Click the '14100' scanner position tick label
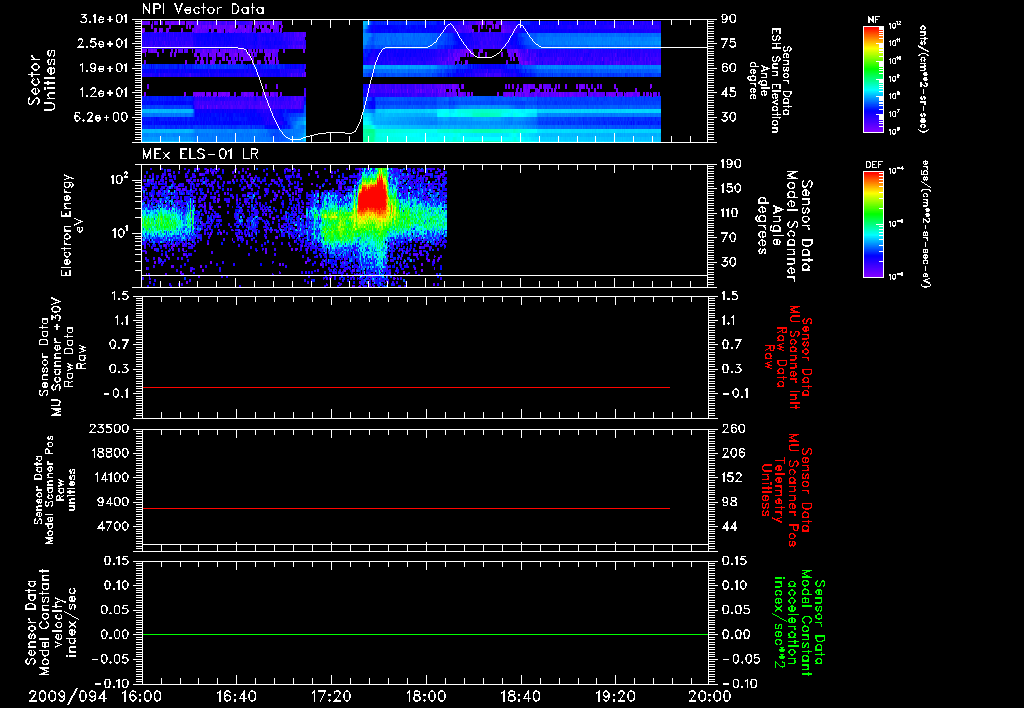 click(x=108, y=477)
